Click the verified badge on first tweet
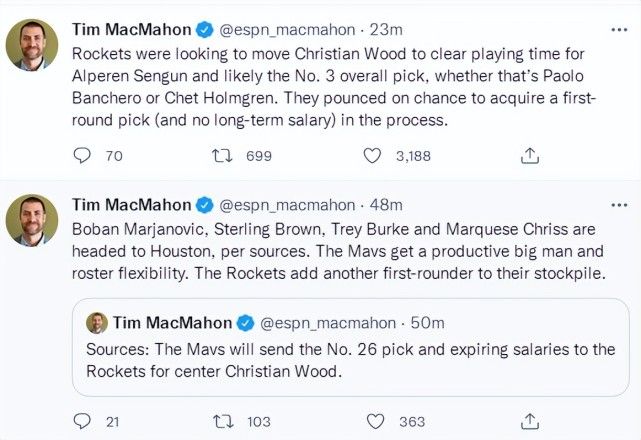 pyautogui.click(x=204, y=27)
